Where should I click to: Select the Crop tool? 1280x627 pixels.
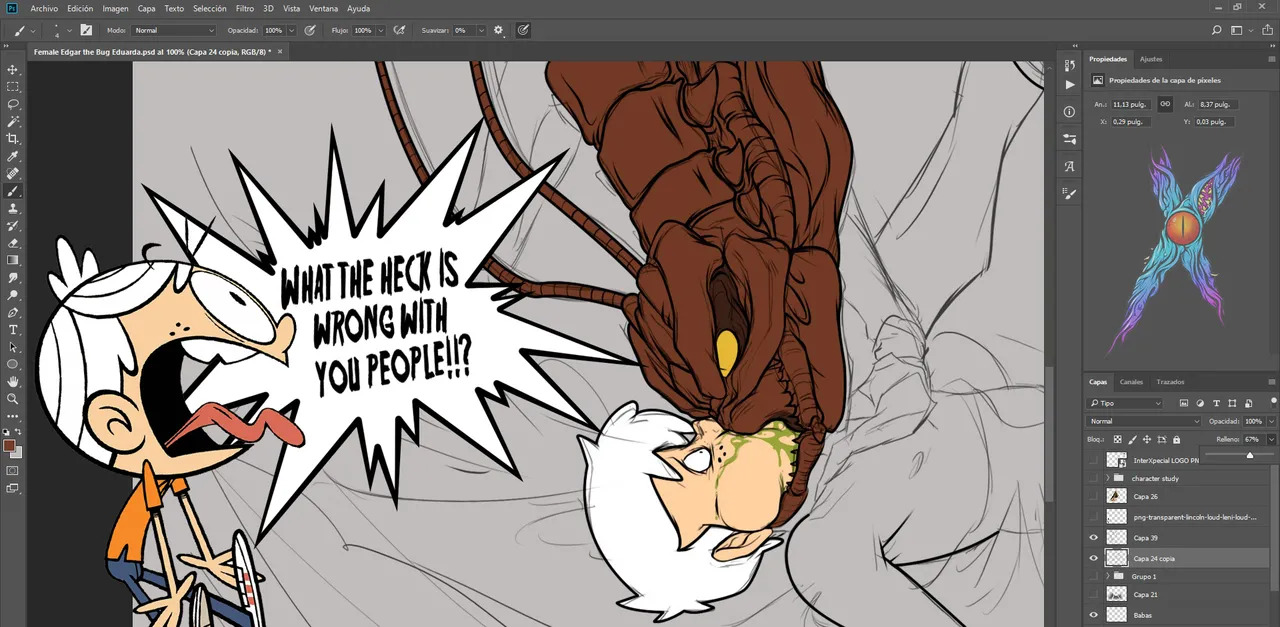coord(13,139)
